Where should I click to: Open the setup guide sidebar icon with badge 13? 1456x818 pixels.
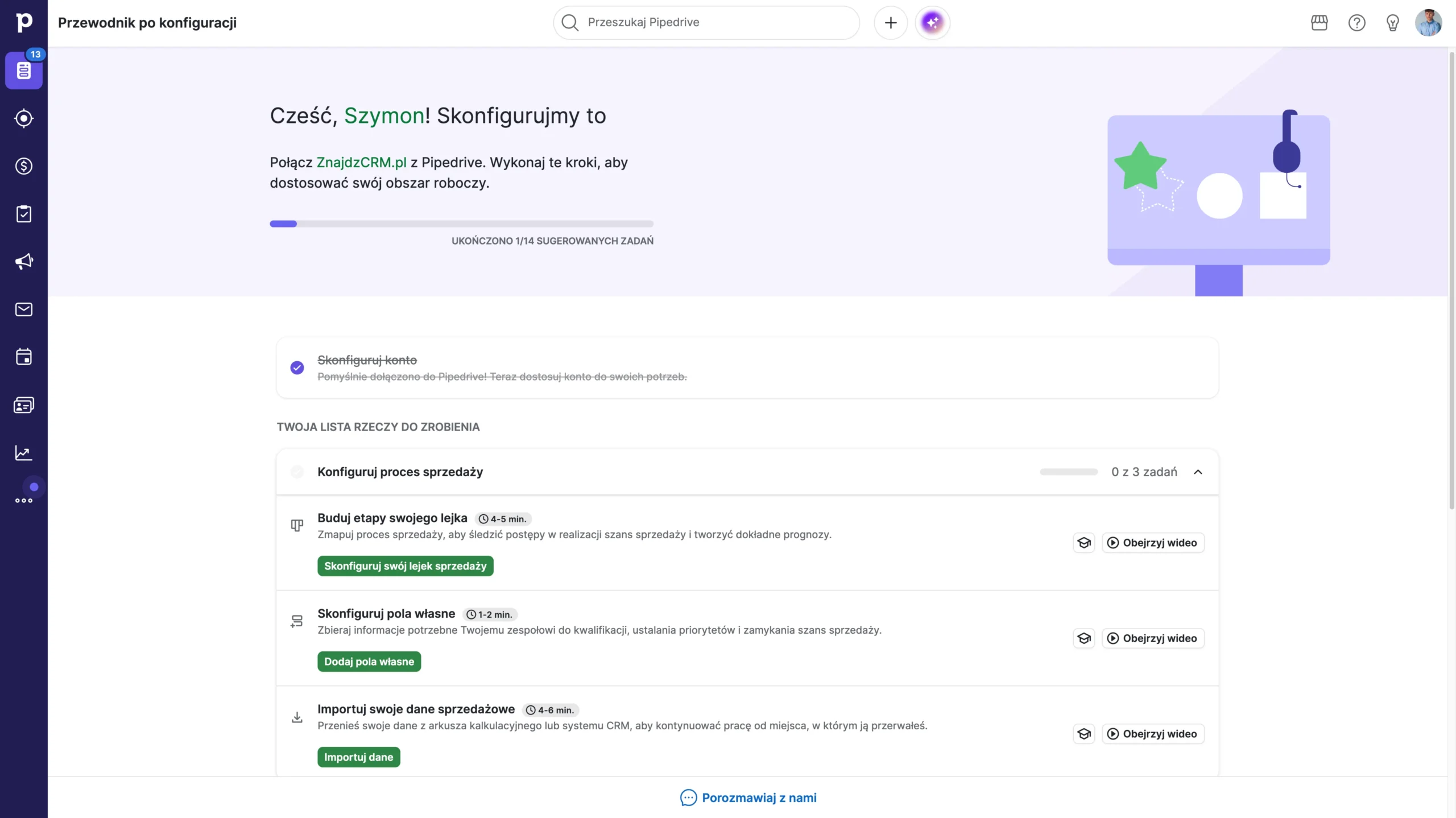tap(24, 71)
